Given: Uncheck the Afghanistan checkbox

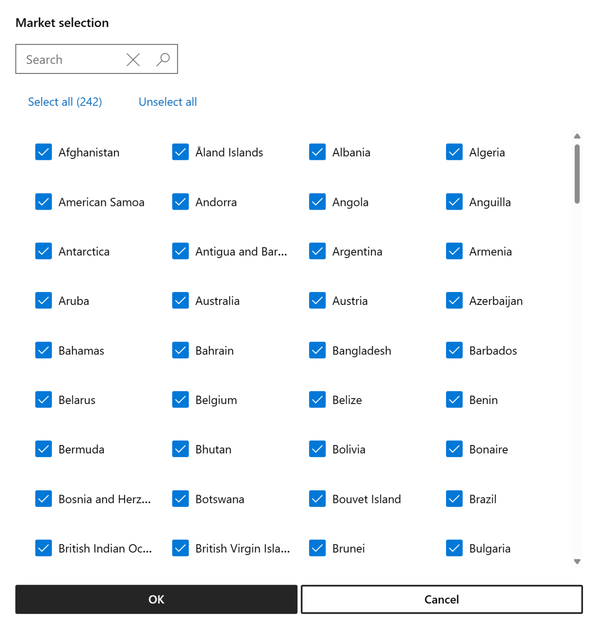Looking at the screenshot, I should click(x=43, y=152).
